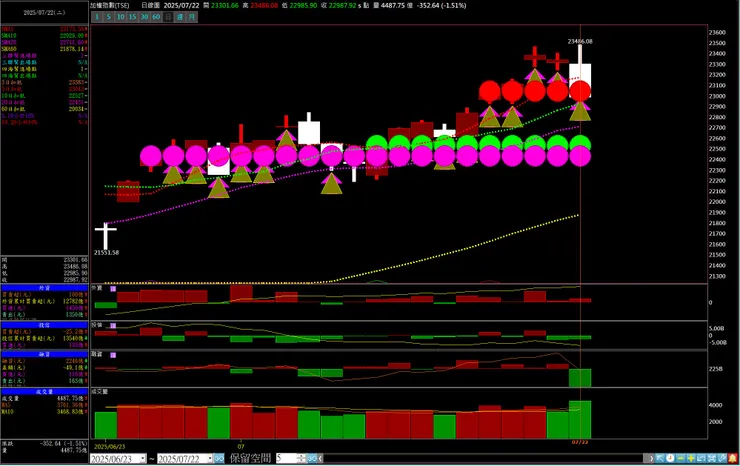The height and width of the screenshot is (466, 740).
Task: Click the closing price 22987.92 in header
Action: tap(343, 6)
